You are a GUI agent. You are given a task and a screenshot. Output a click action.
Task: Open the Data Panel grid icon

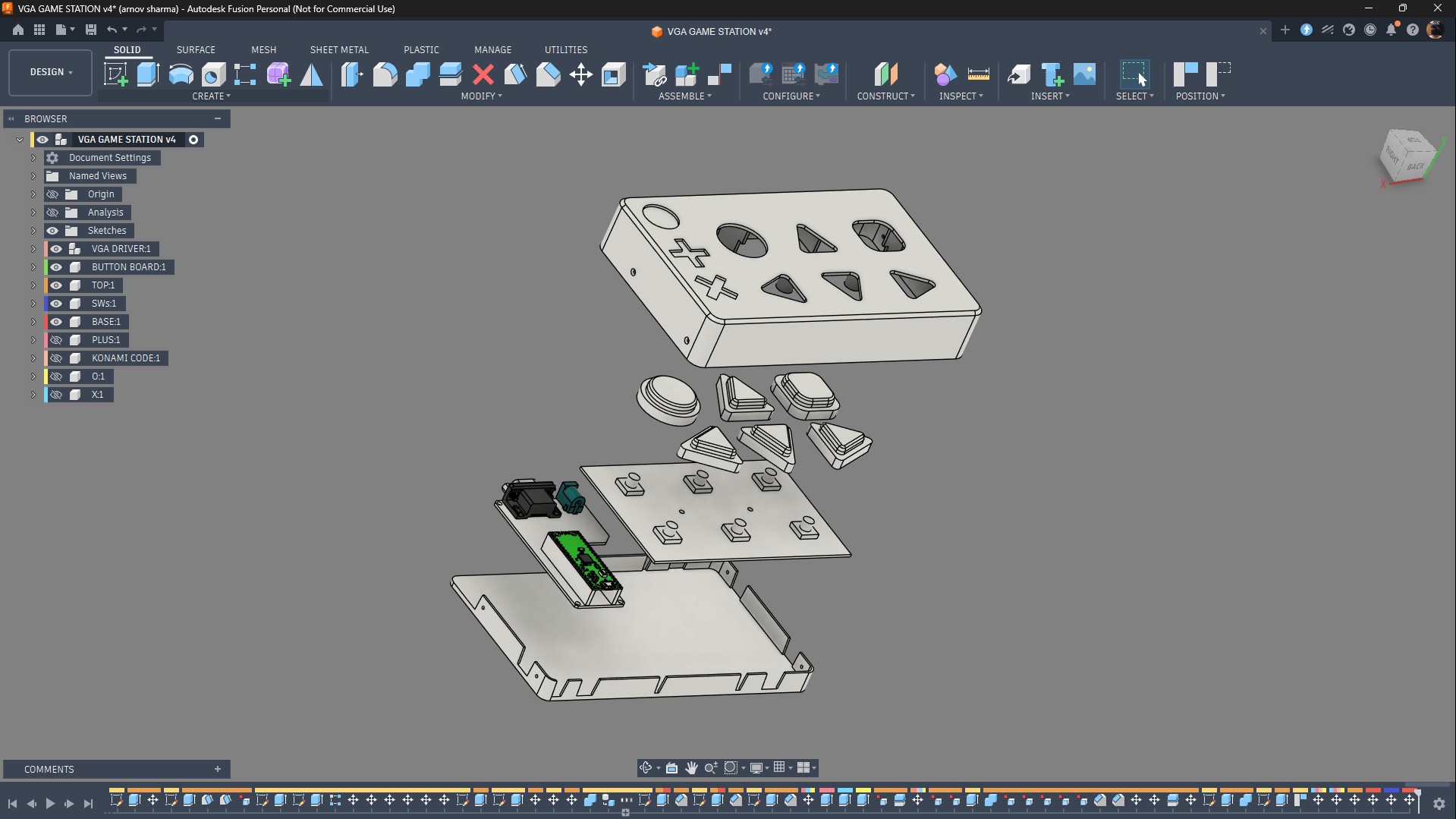pyautogui.click(x=39, y=30)
